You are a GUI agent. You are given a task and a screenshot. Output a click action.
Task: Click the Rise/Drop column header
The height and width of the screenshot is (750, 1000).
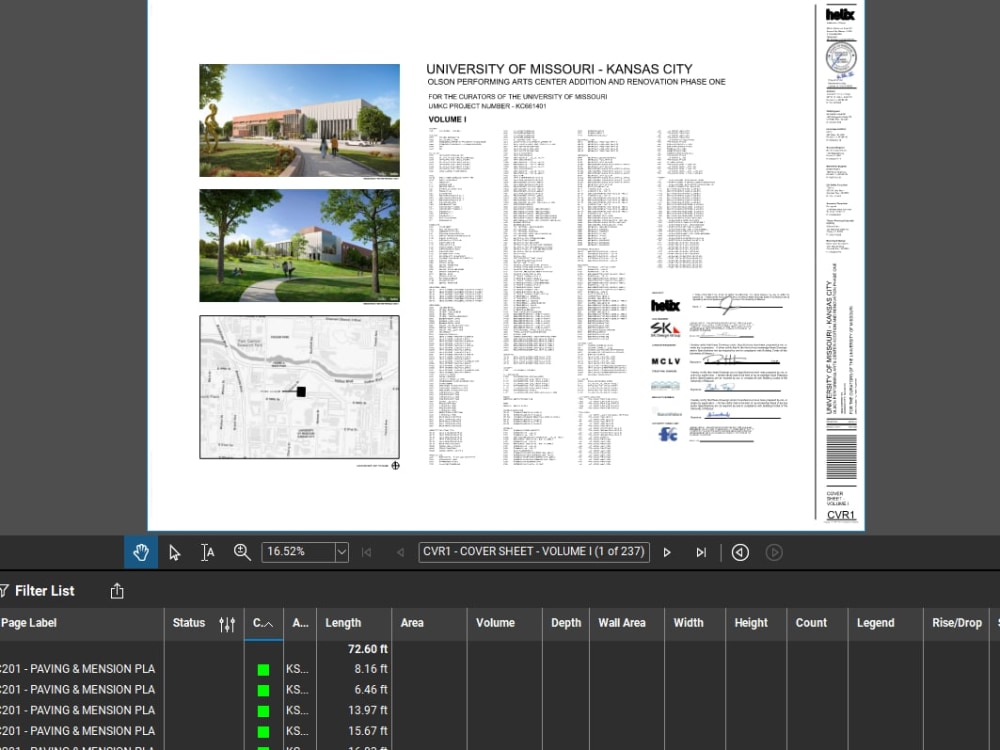pyautogui.click(x=957, y=623)
